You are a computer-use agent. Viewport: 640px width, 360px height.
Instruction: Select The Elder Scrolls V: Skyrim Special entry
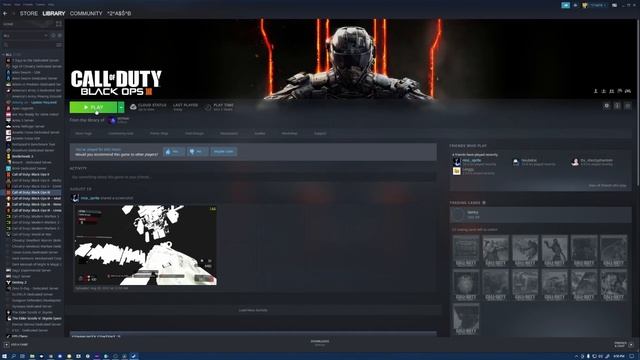click(x=33, y=318)
